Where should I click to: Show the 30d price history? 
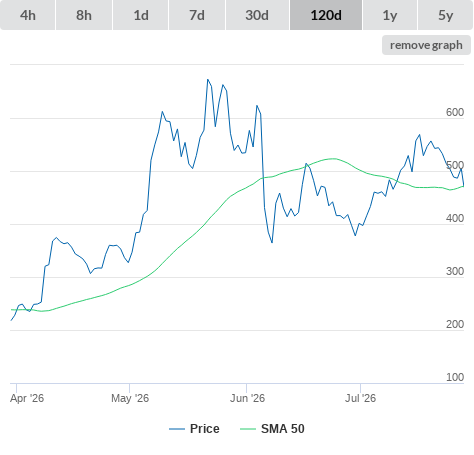coord(257,15)
